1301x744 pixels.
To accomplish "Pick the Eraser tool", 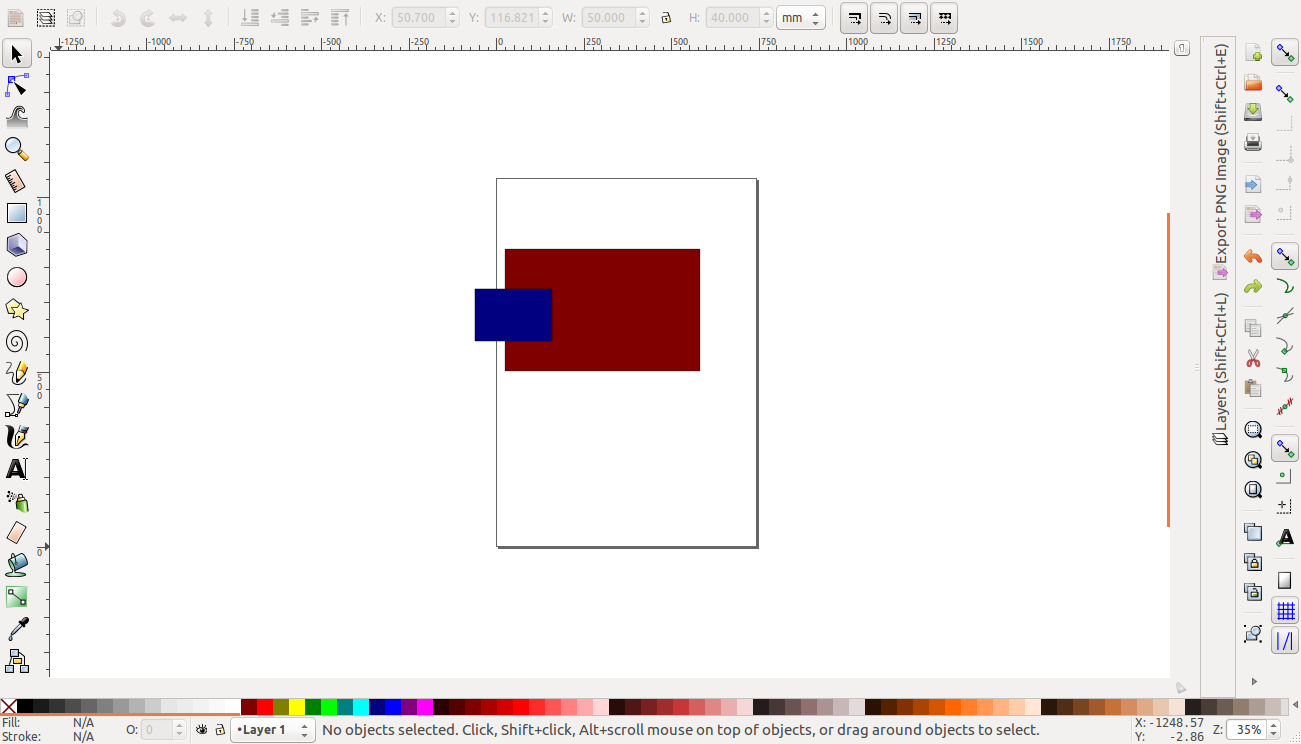I will (17, 533).
